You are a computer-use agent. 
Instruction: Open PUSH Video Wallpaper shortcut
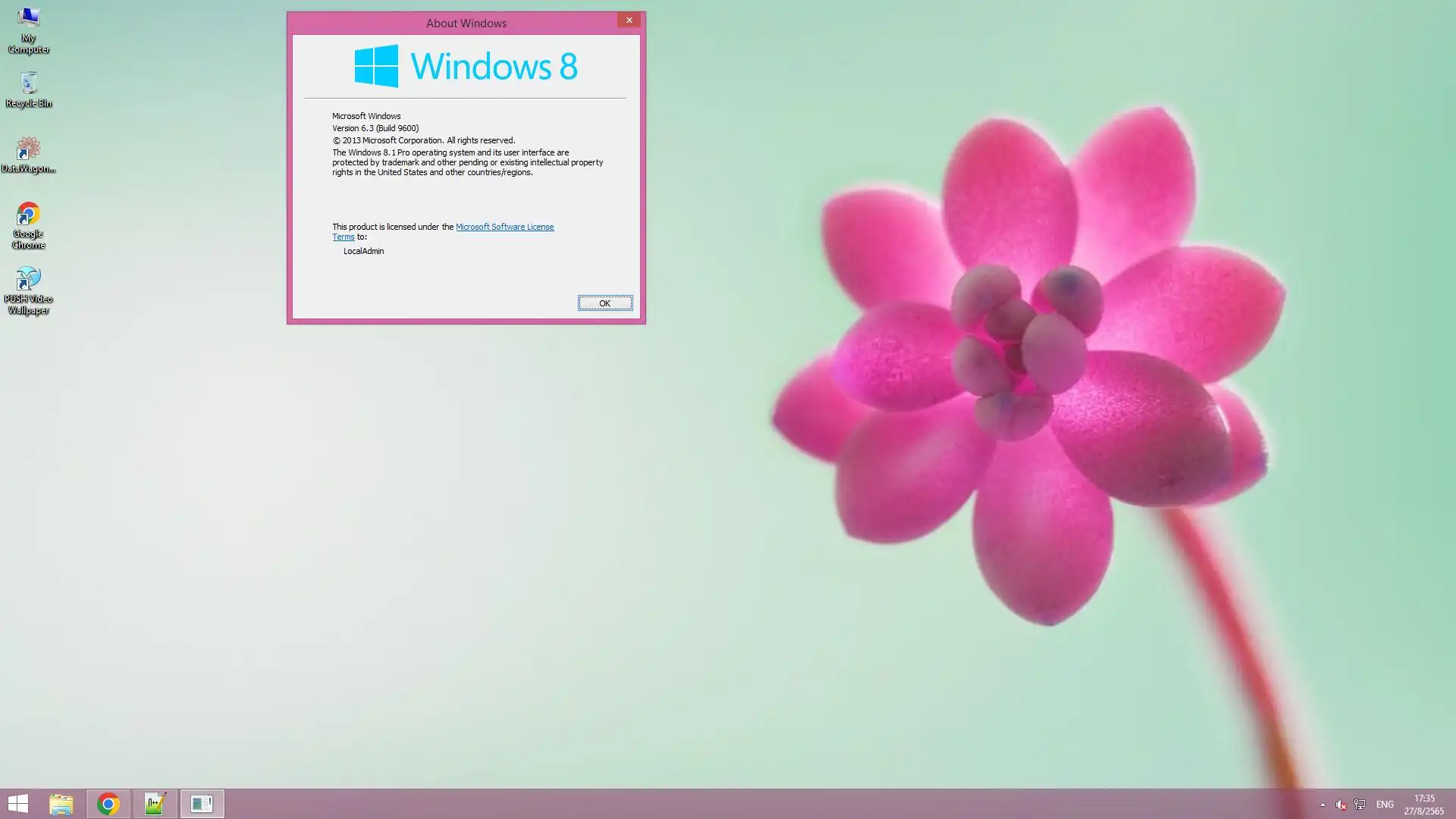tap(28, 289)
